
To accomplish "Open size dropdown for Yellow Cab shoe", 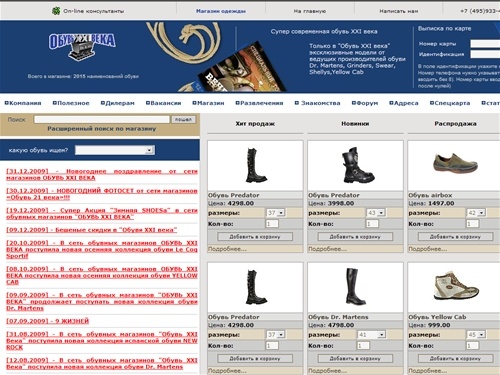I will pos(476,335).
